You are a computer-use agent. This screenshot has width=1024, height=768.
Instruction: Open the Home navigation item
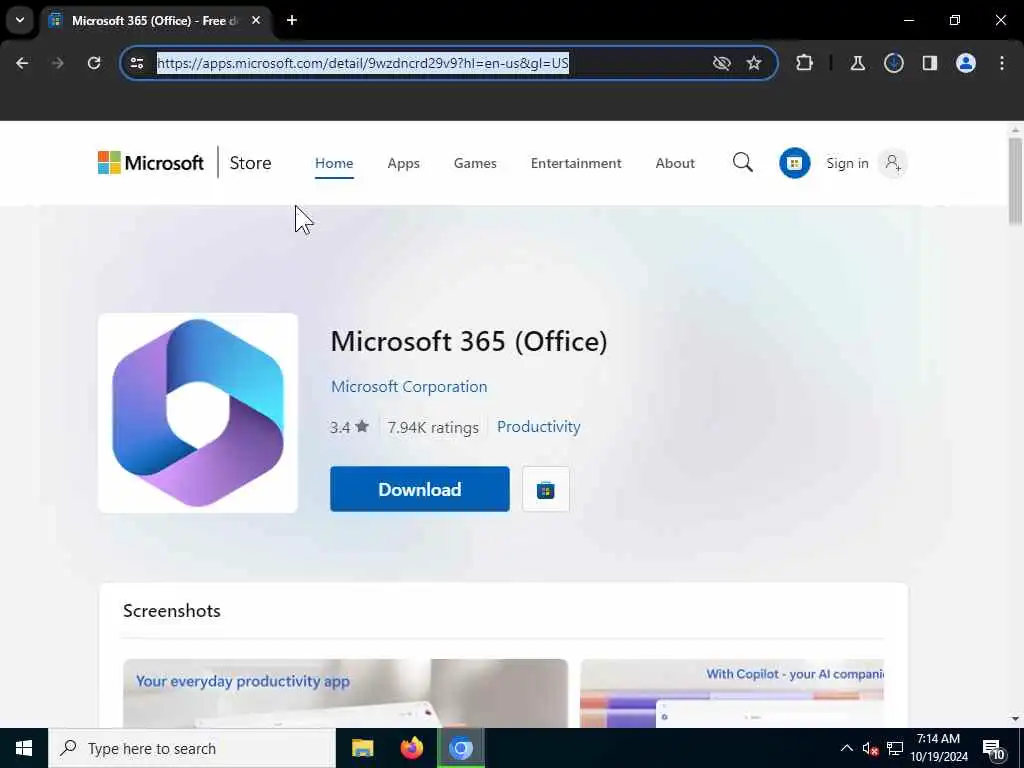pyautogui.click(x=334, y=163)
